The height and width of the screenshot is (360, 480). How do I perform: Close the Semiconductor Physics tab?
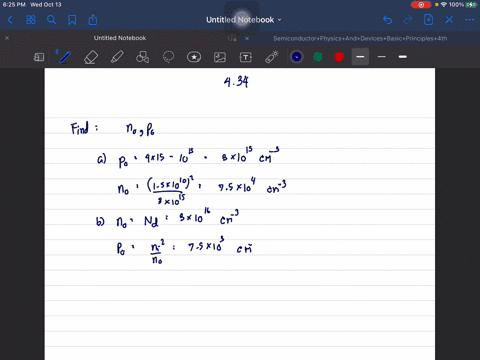(247, 38)
